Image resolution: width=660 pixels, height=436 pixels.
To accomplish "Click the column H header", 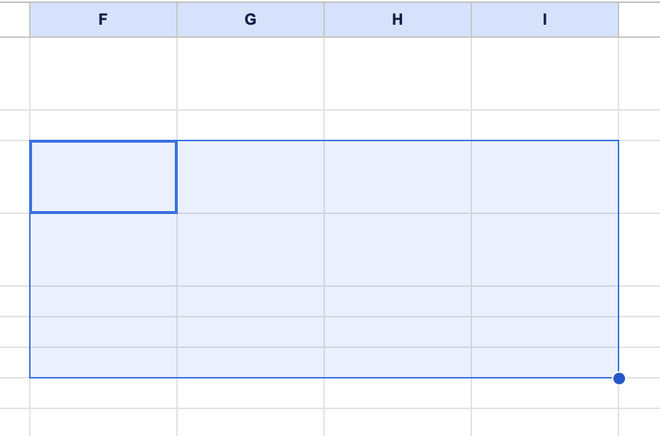I will pyautogui.click(x=397, y=19).
